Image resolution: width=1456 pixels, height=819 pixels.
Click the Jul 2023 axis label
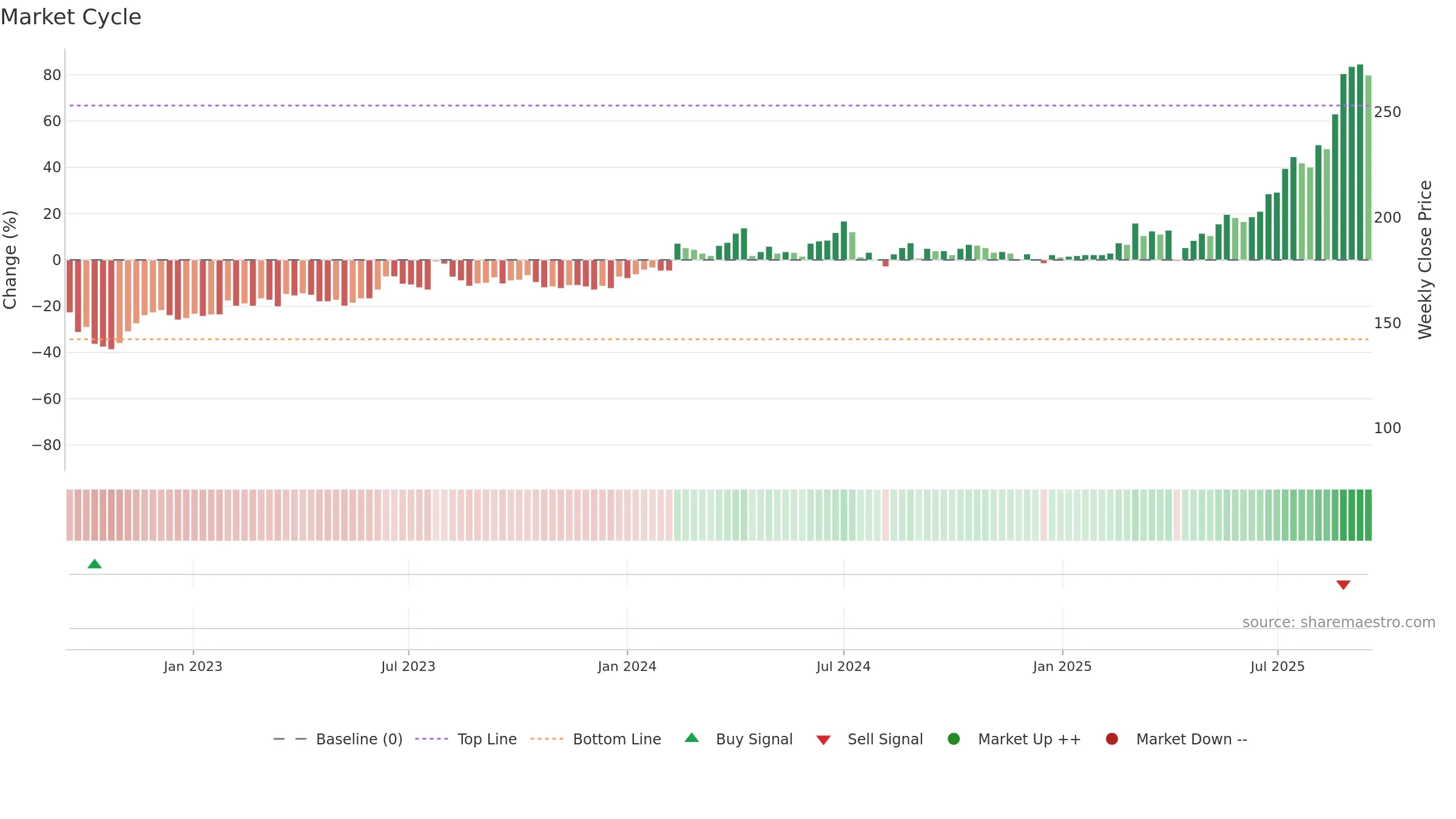click(408, 666)
